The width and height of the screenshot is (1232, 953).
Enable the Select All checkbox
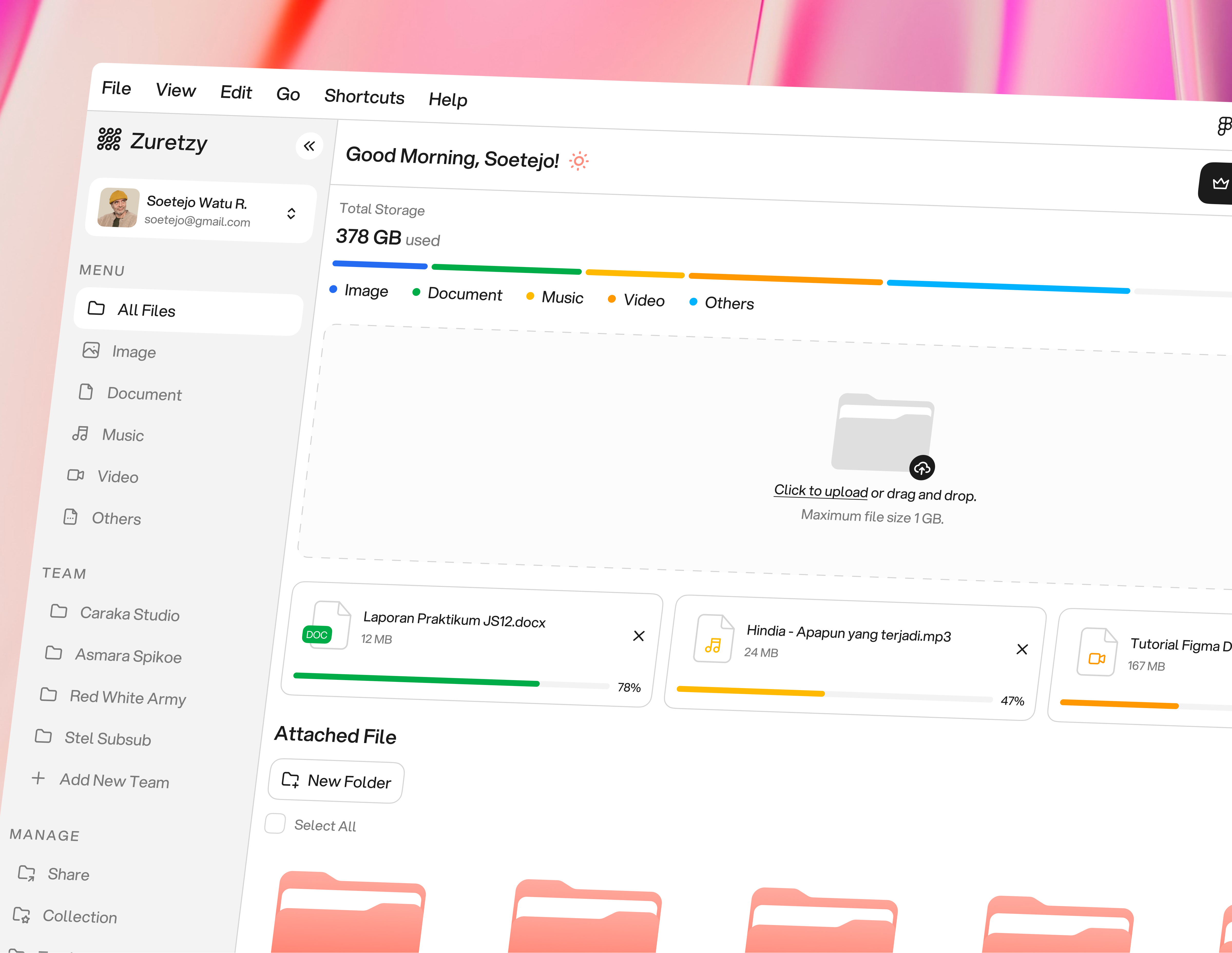click(x=275, y=824)
